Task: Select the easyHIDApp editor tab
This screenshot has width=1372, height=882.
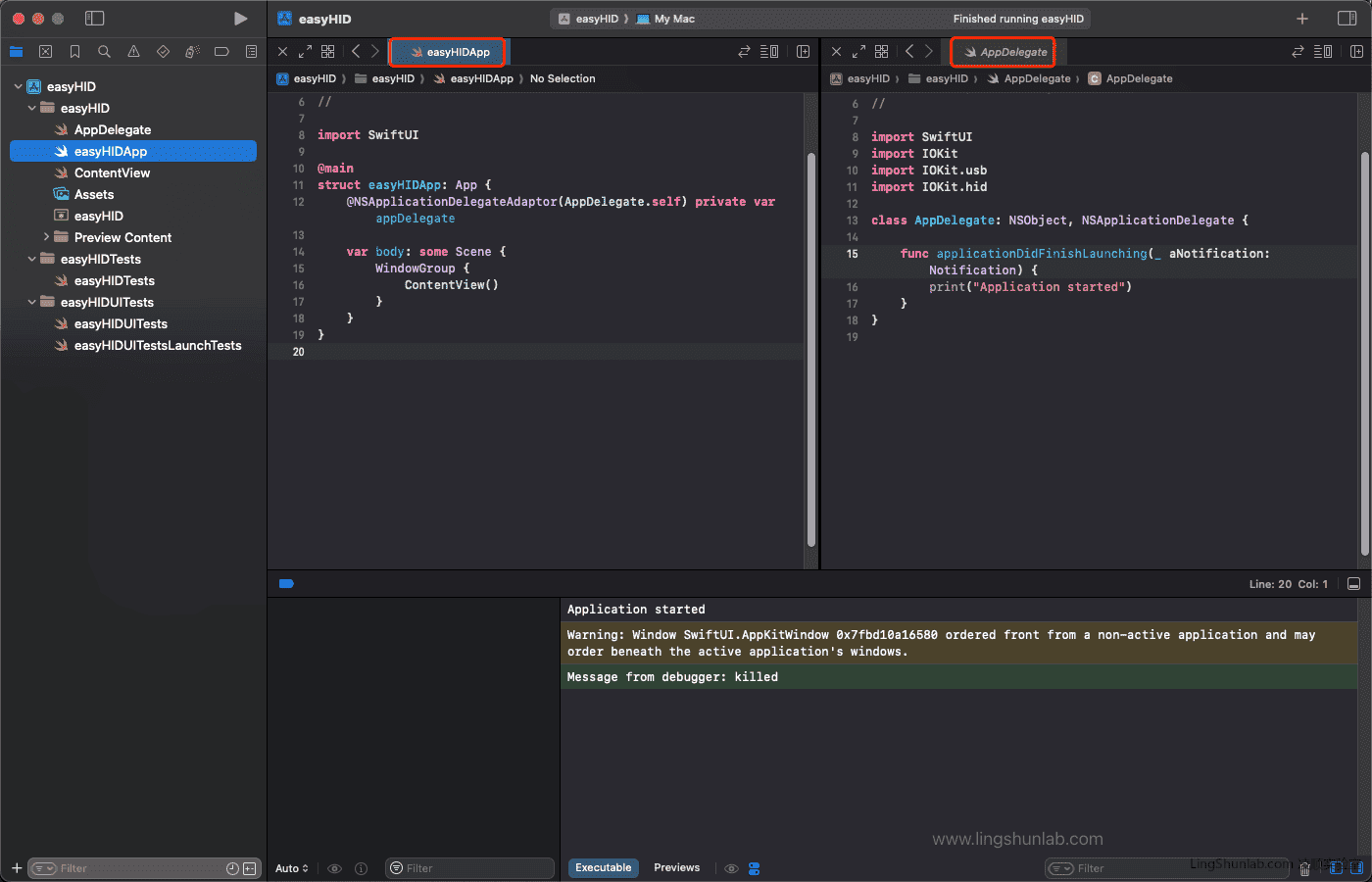Action: (x=448, y=52)
